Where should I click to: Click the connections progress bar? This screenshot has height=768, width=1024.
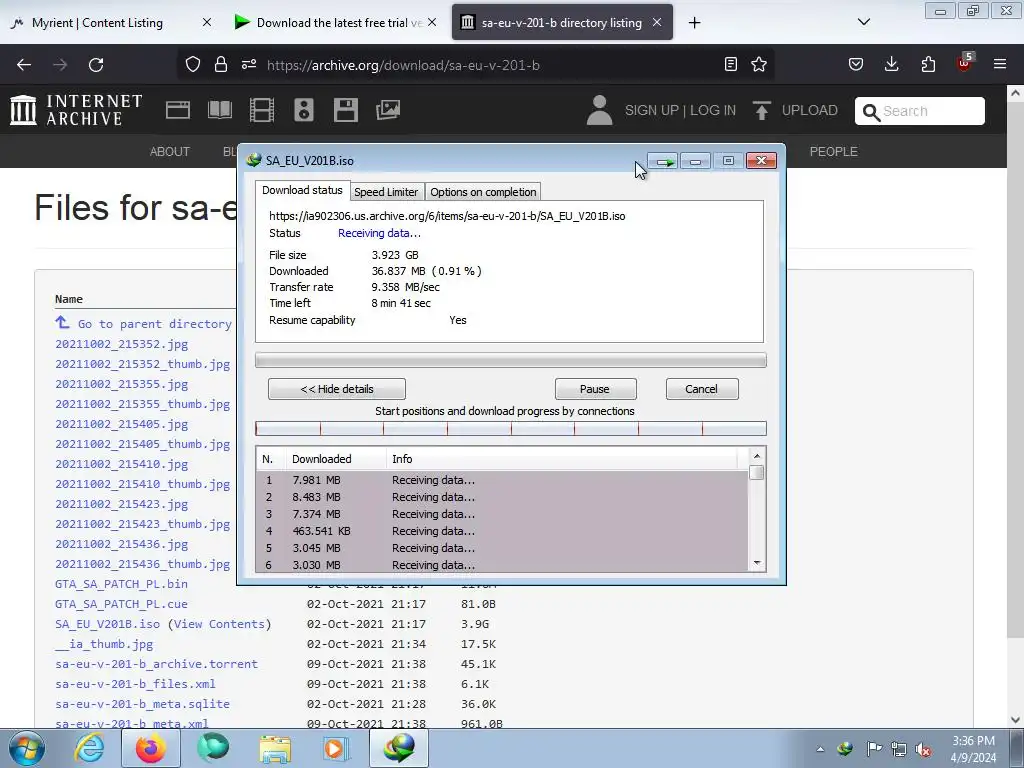(511, 428)
